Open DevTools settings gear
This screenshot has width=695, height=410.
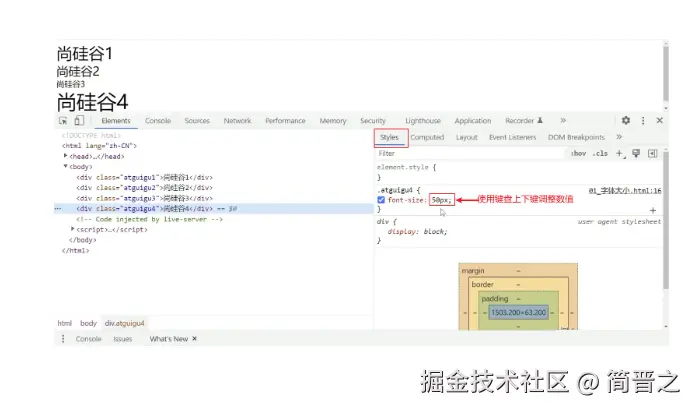pos(626,120)
